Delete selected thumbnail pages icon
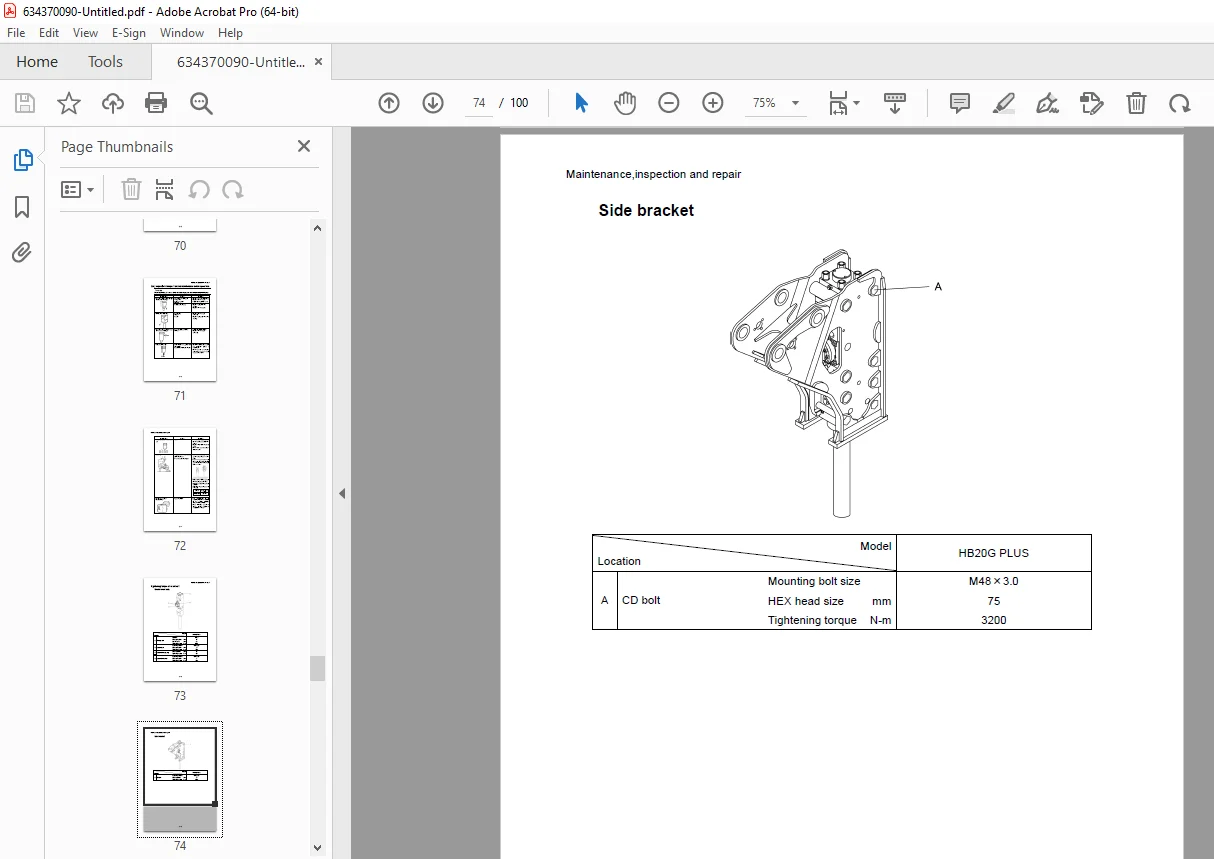 point(131,189)
